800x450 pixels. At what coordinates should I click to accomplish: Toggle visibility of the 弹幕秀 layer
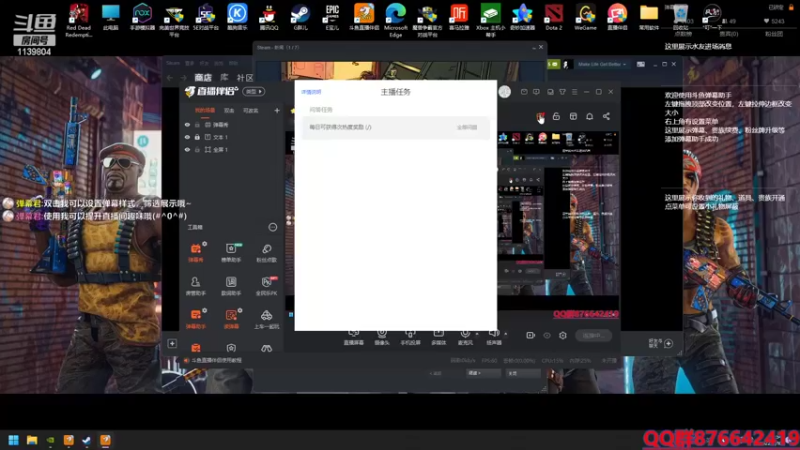point(187,124)
